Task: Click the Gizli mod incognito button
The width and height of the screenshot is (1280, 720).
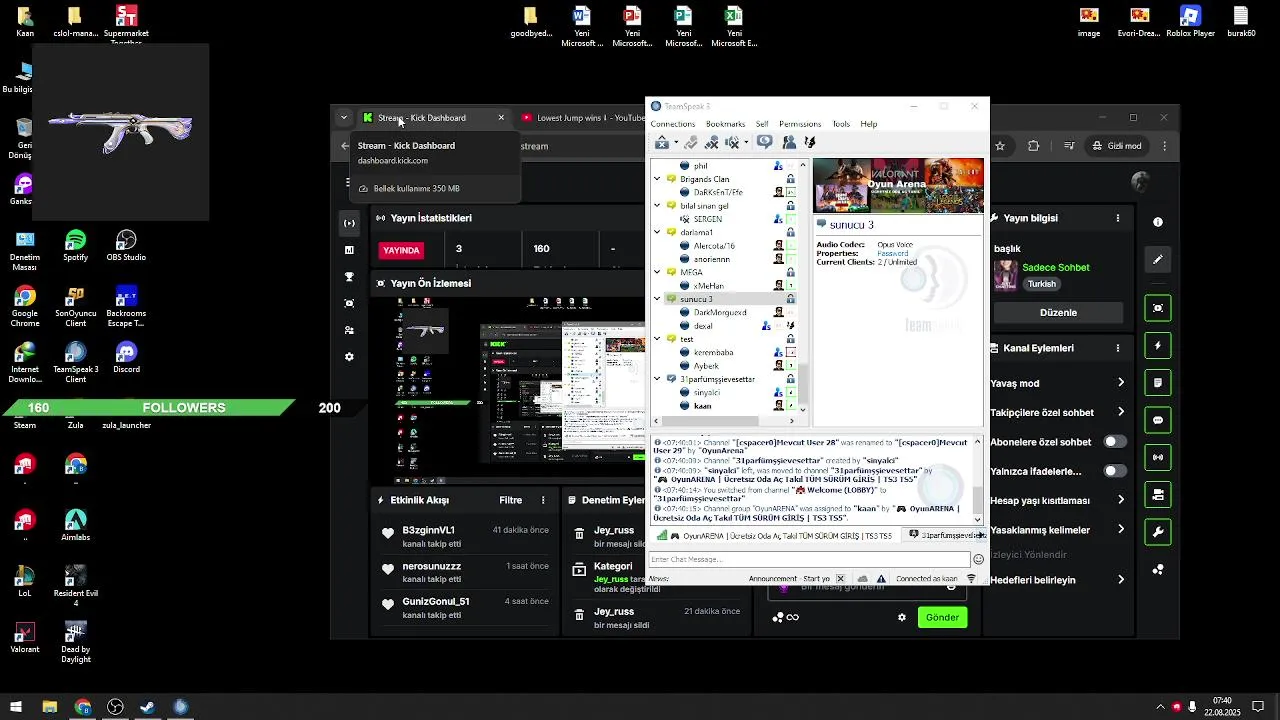Action: pos(1117,146)
